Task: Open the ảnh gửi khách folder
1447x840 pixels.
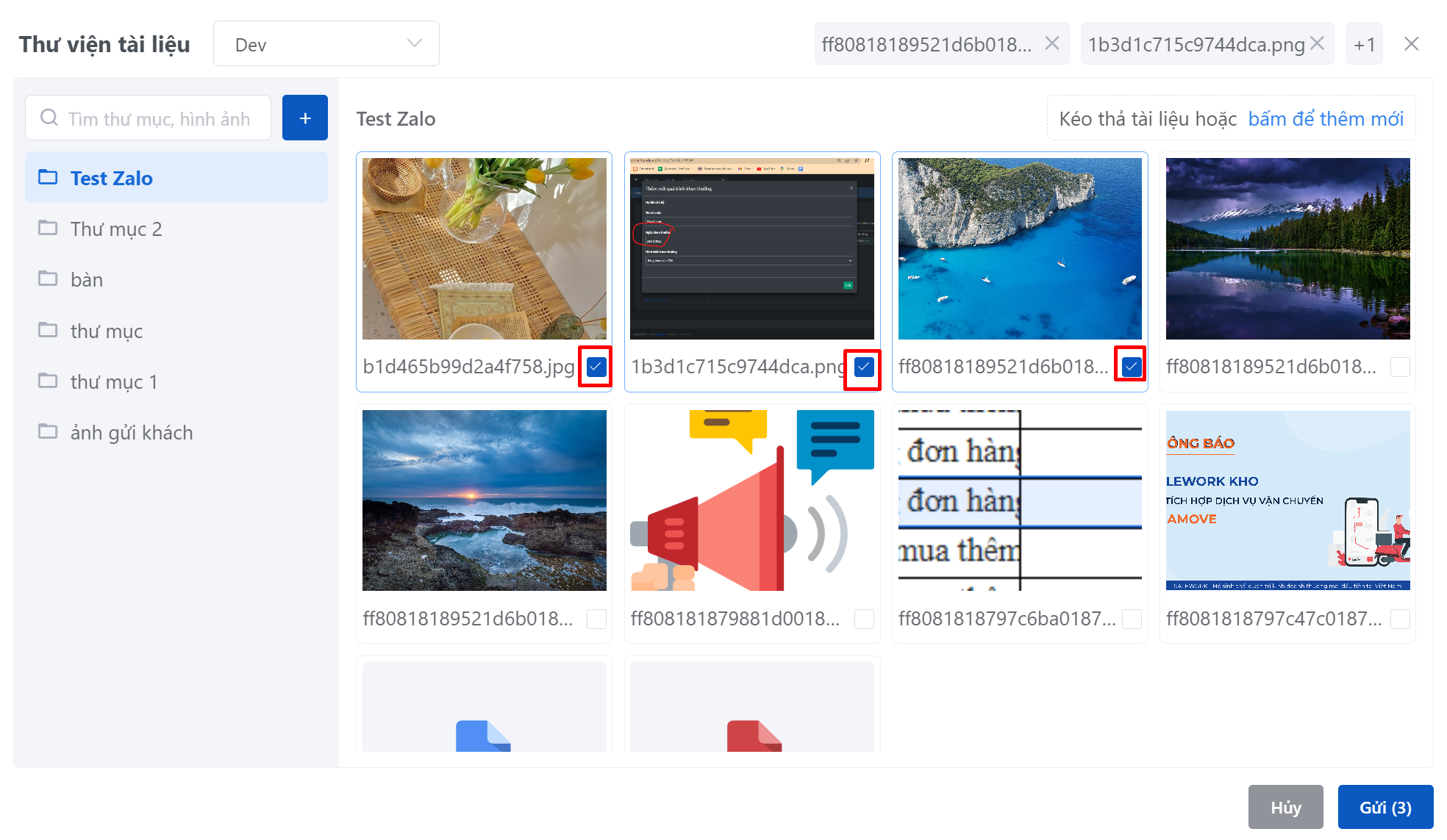Action: point(131,432)
